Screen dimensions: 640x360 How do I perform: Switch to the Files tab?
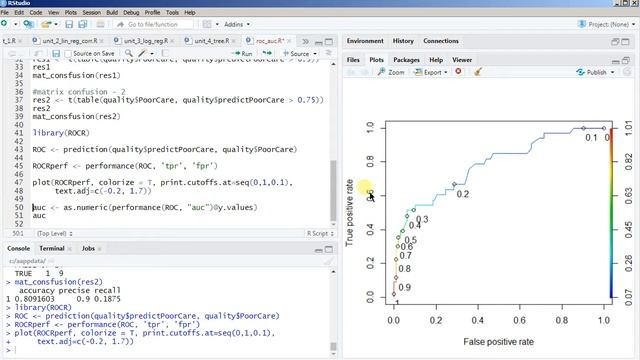point(353,60)
